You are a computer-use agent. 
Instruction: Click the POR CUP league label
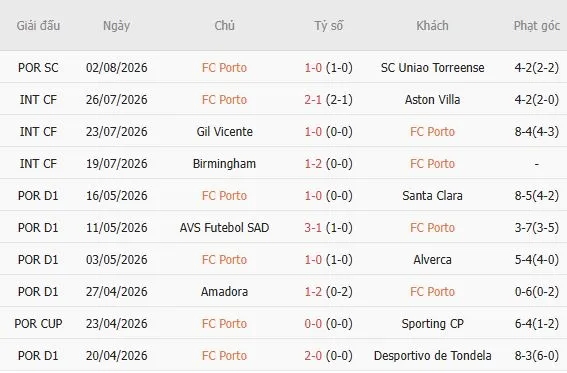(x=38, y=323)
